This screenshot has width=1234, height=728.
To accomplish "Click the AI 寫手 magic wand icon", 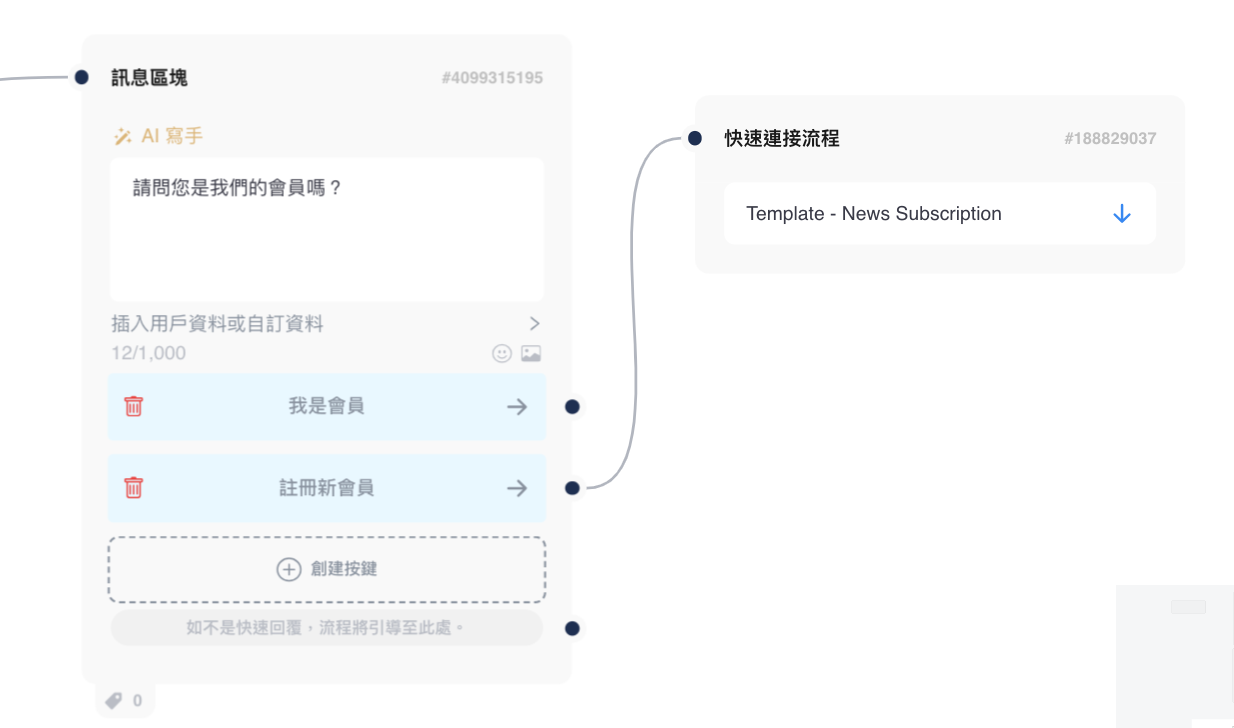I will coord(123,136).
